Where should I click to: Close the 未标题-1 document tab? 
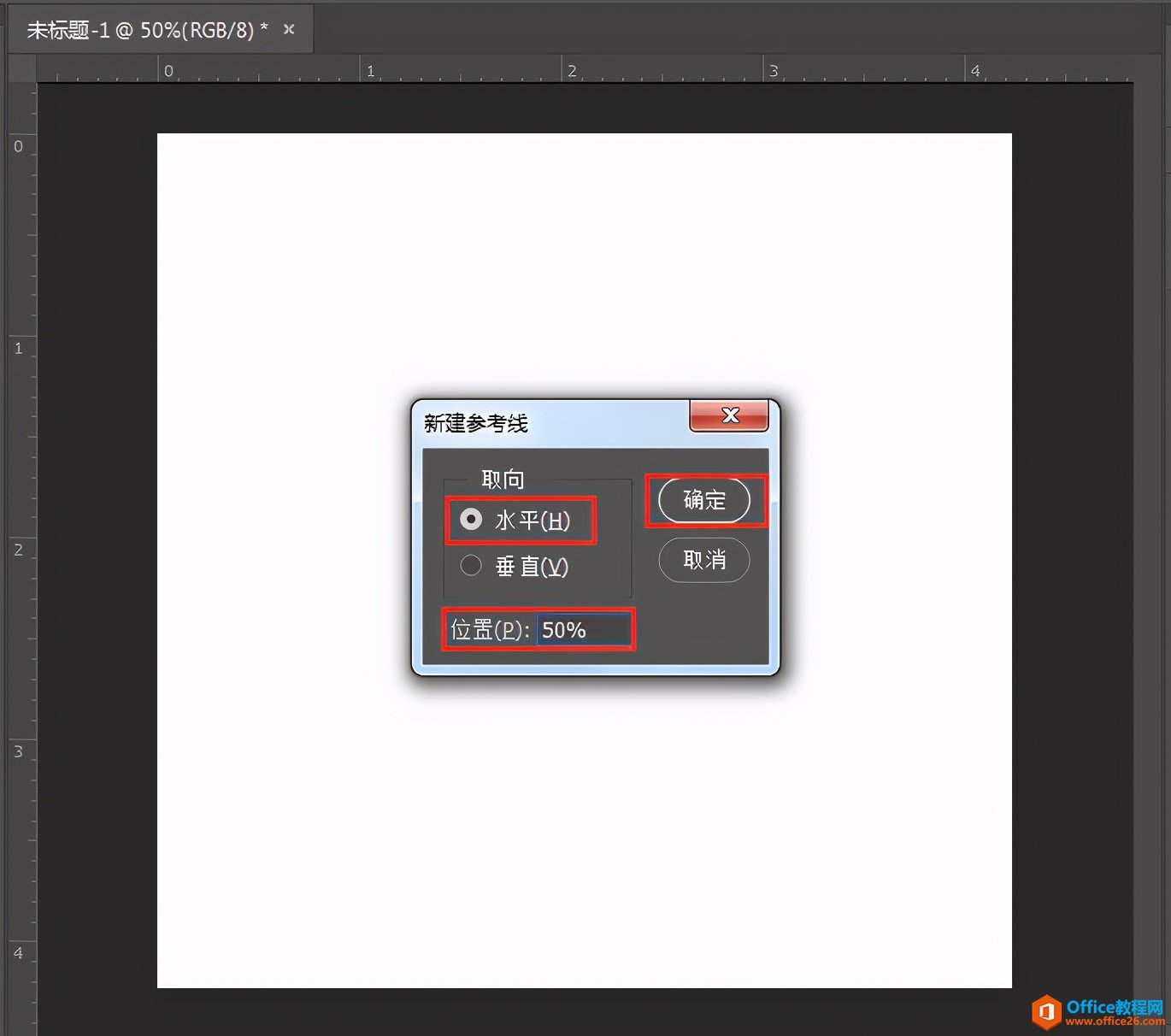289,29
